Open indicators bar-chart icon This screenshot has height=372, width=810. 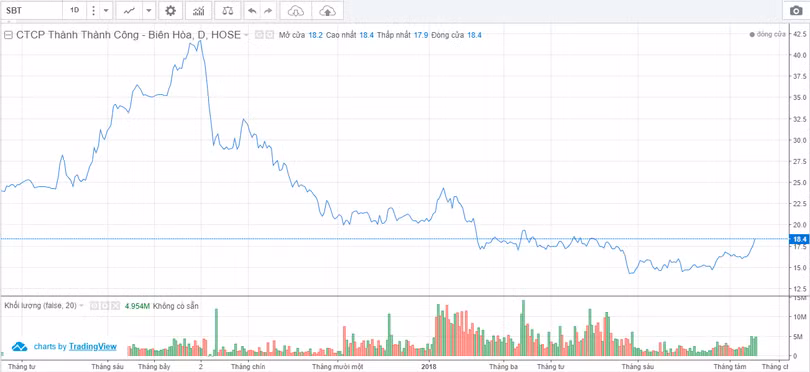(x=198, y=10)
